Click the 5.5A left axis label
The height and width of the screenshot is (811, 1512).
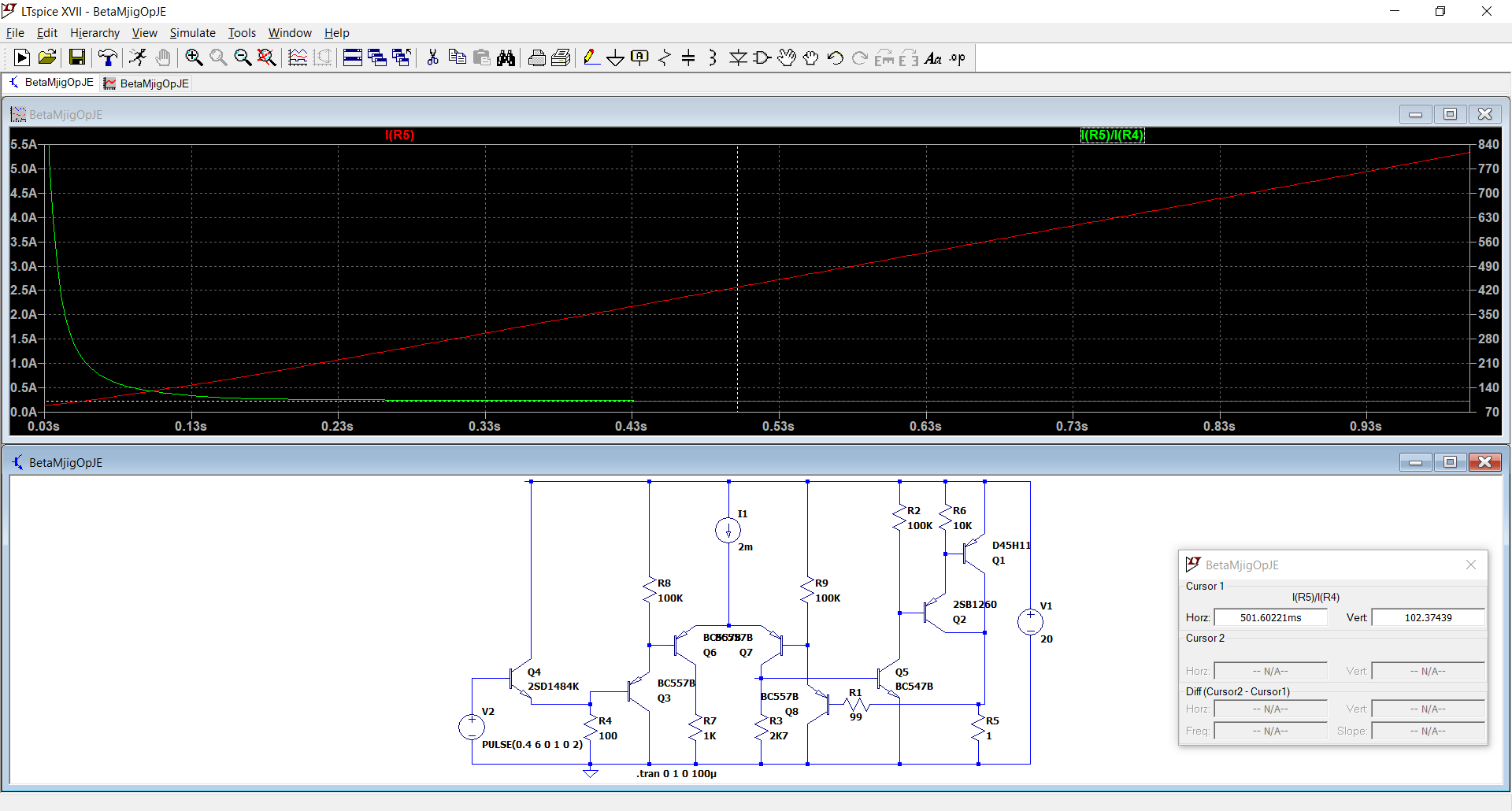point(24,144)
